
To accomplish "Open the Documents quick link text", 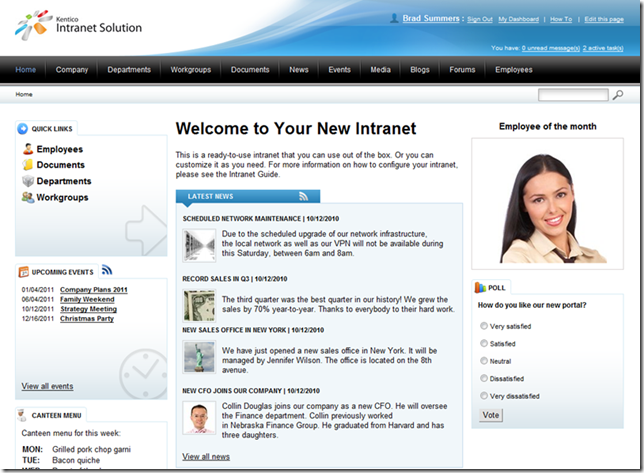I will point(60,165).
